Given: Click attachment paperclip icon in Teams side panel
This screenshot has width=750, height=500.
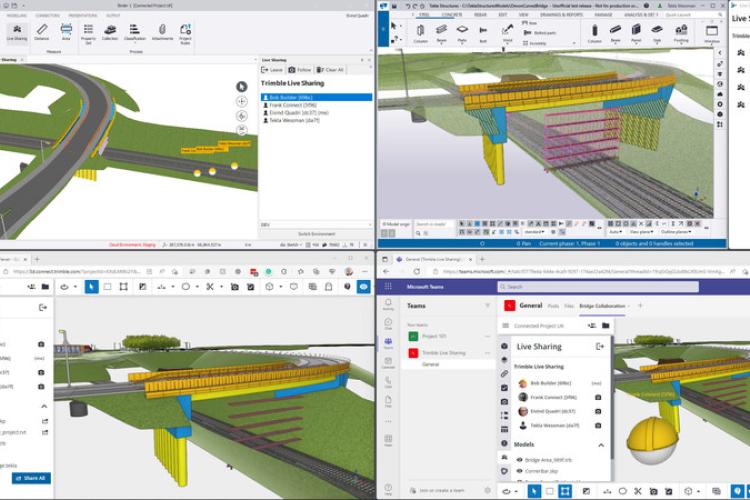Looking at the screenshot, I should (504, 373).
